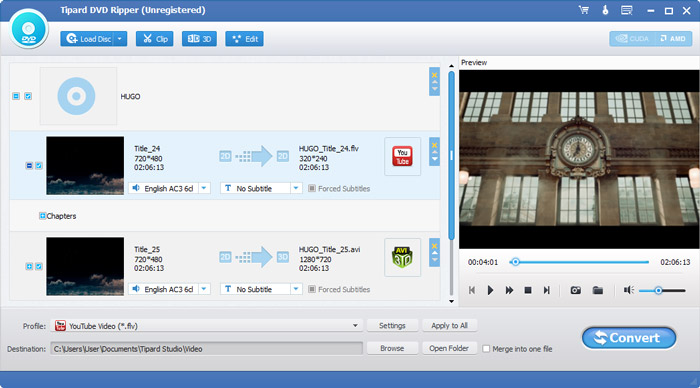Fast forward the preview
This screenshot has width=700, height=388.
[509, 290]
